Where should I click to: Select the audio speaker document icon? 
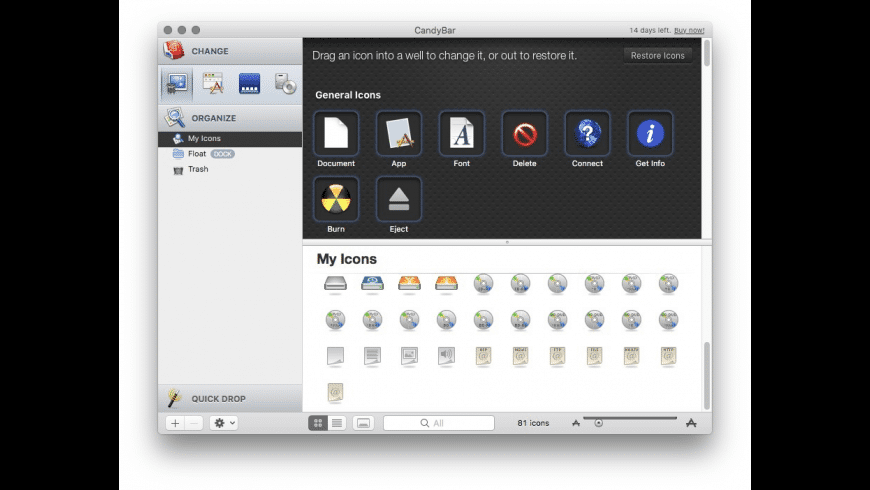pos(446,356)
